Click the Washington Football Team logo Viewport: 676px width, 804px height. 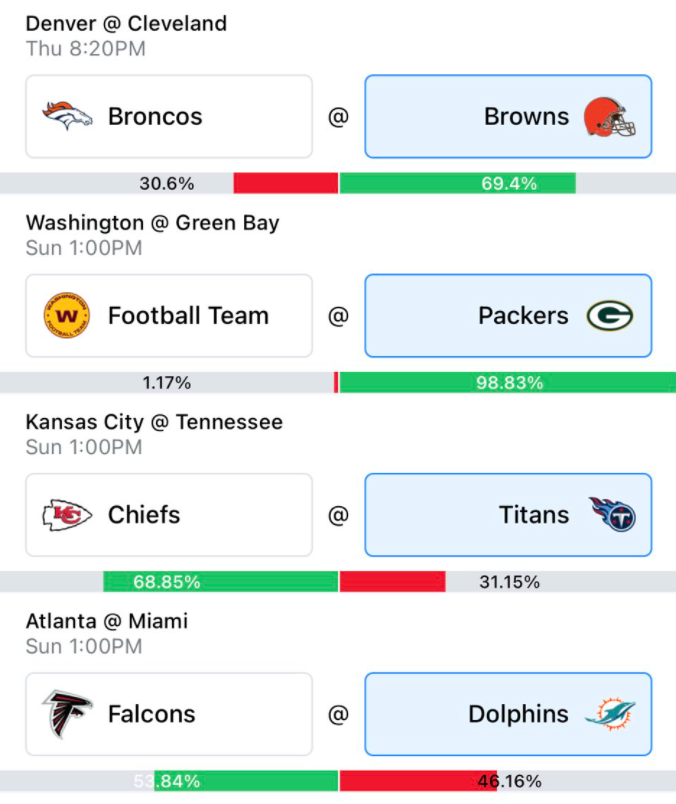click(x=67, y=315)
